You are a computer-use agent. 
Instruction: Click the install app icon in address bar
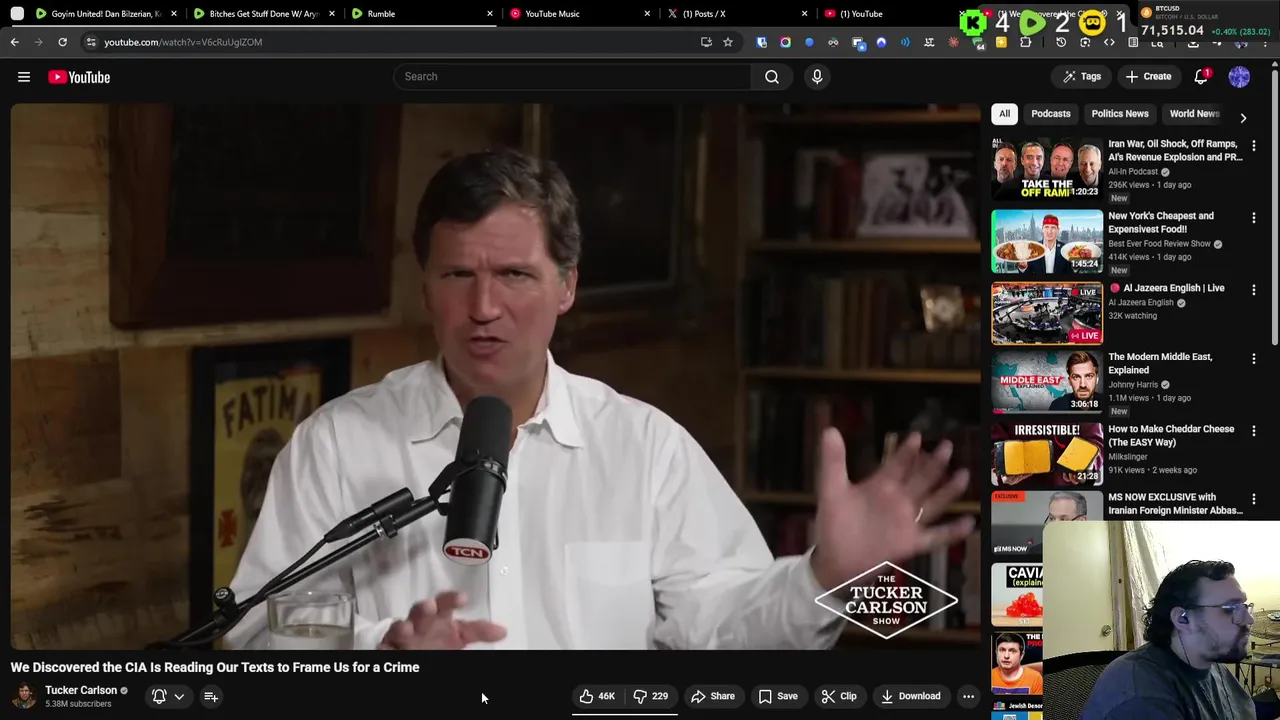pyautogui.click(x=706, y=42)
